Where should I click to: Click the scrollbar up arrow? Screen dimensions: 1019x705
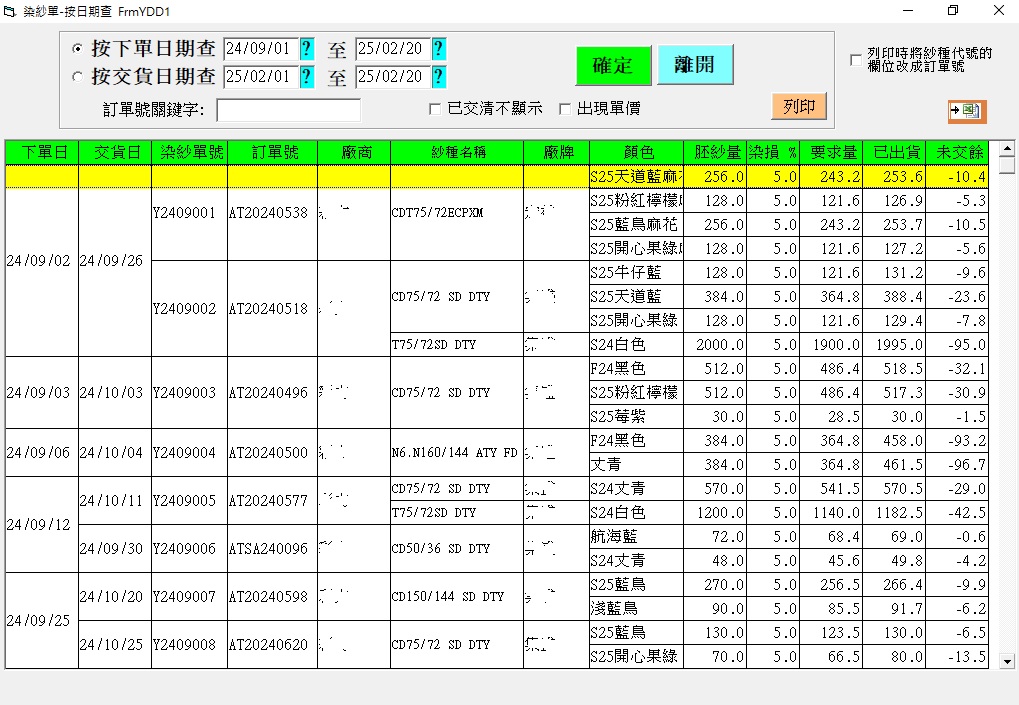click(x=1007, y=149)
